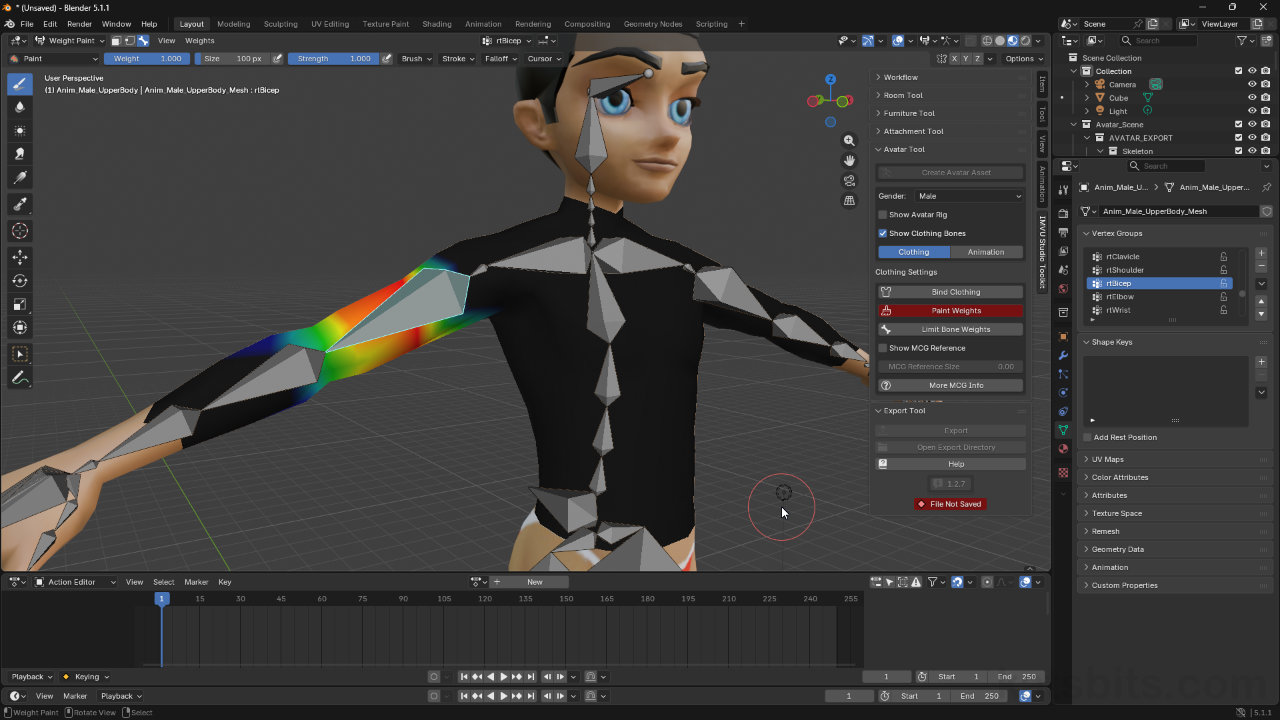Toggle lock on rtWrist vertex group
This screenshot has width=1280, height=720.
pos(1223,310)
